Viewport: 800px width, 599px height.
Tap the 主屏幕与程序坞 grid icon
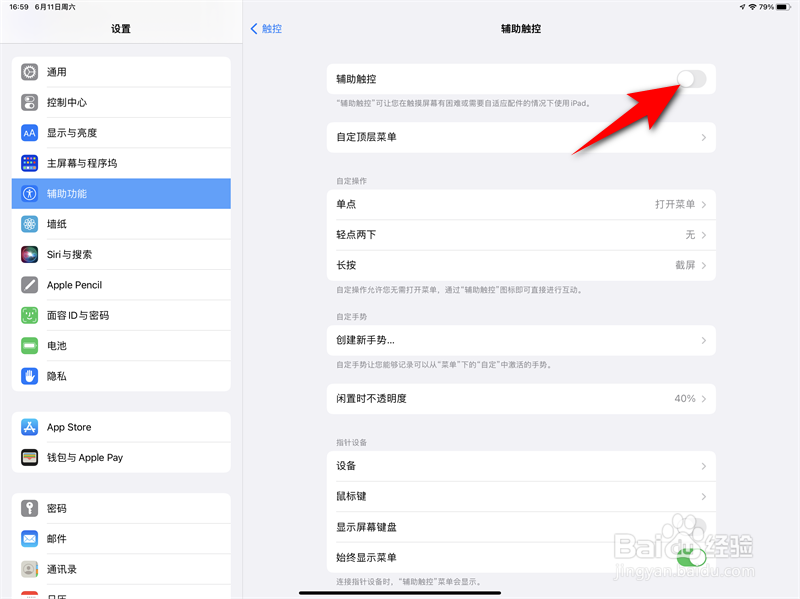click(30, 163)
